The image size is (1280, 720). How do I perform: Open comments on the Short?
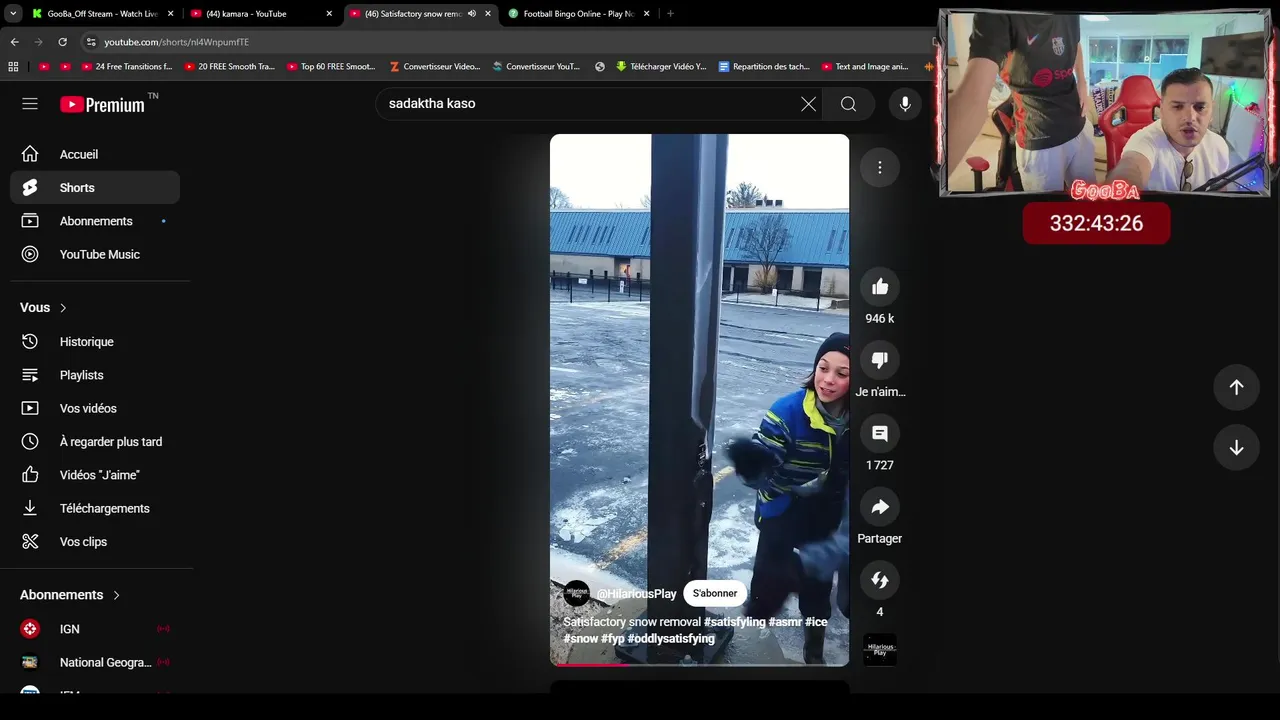880,434
